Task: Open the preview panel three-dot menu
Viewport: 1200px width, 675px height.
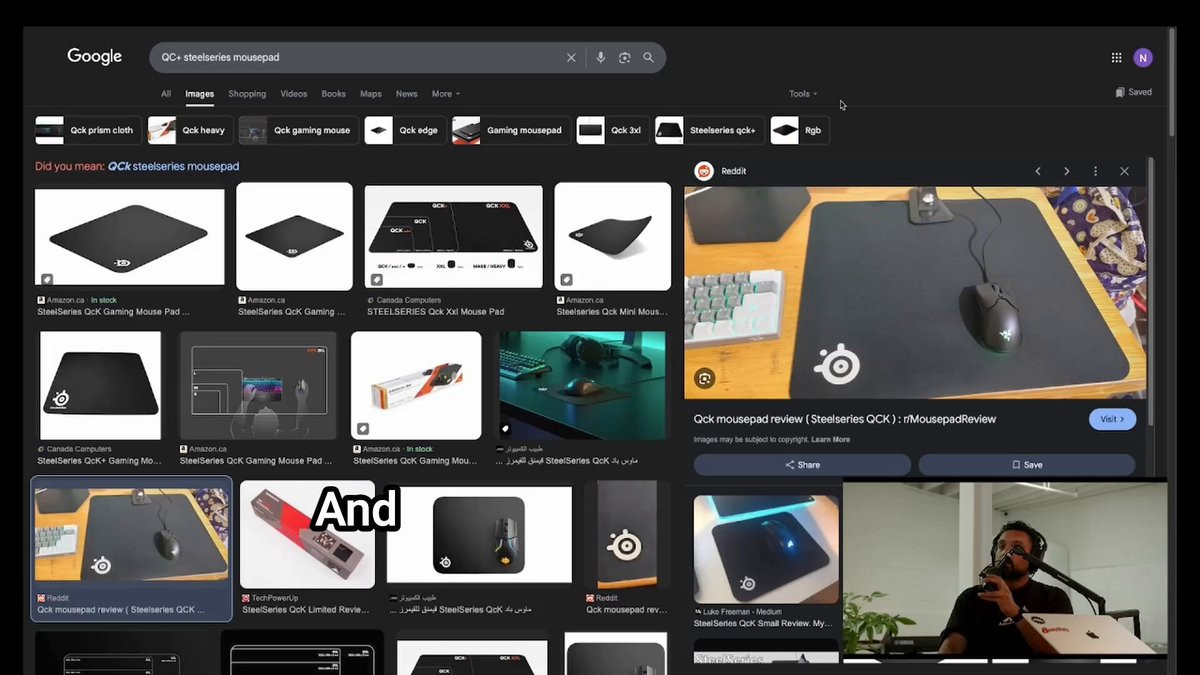Action: [1095, 171]
